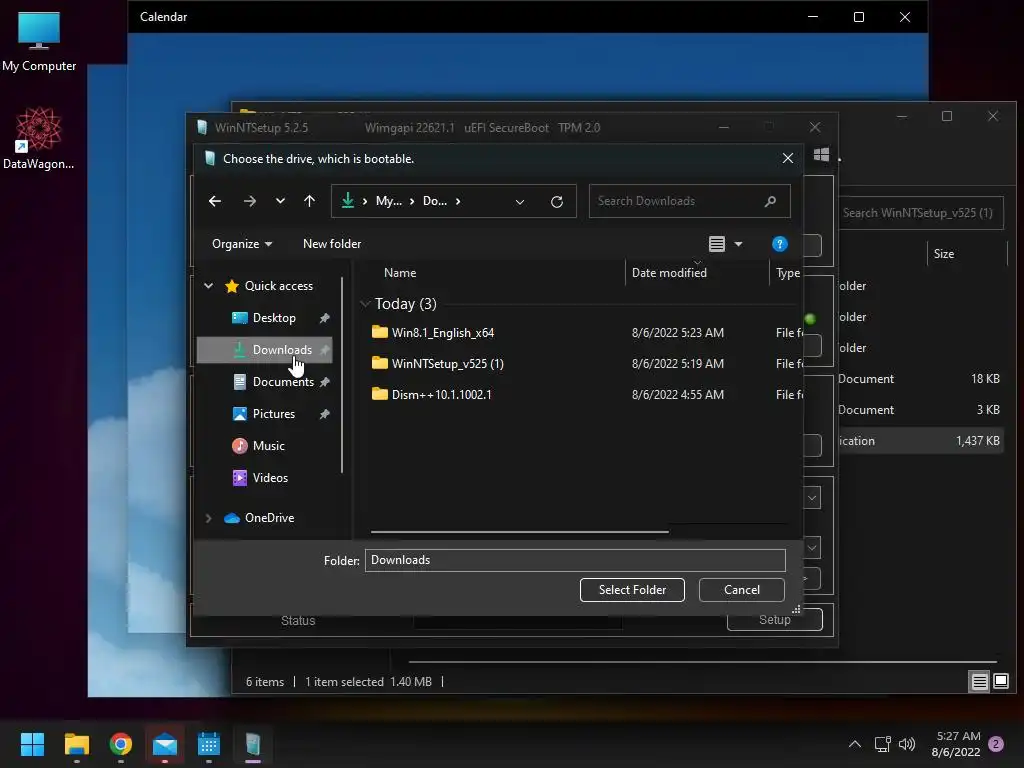This screenshot has width=1024, height=768.
Task: Launch Google Chrome from taskbar
Action: pos(121,744)
